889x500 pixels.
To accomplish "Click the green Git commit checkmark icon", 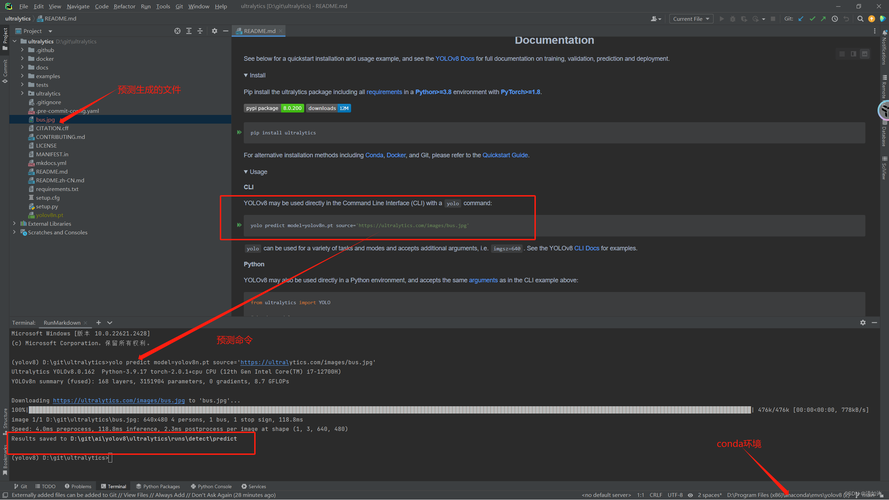I will pyautogui.click(x=812, y=19).
